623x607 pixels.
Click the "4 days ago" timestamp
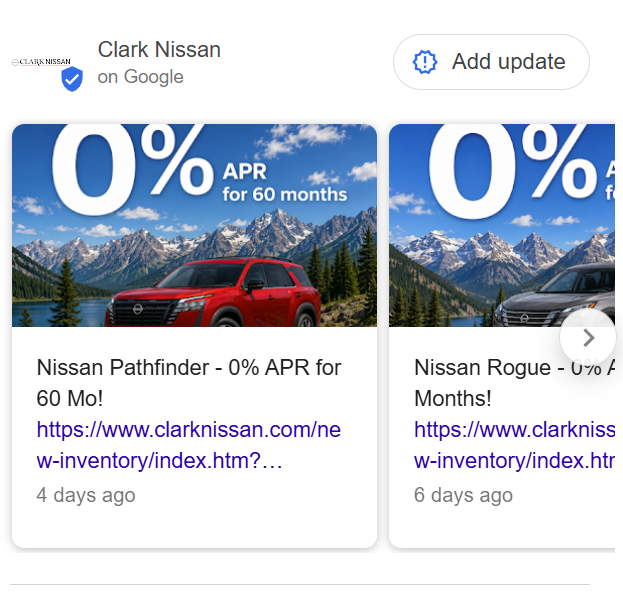tap(86, 495)
